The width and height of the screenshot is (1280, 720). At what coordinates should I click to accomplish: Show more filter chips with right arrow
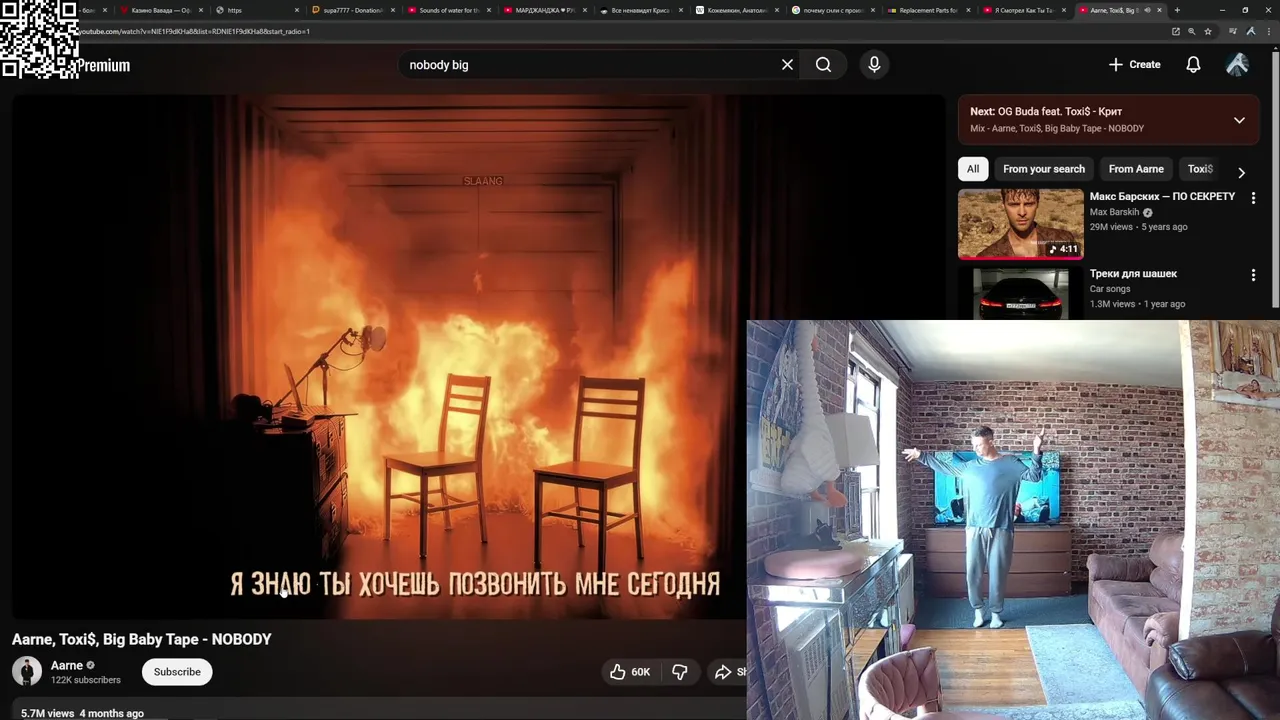[1241, 172]
